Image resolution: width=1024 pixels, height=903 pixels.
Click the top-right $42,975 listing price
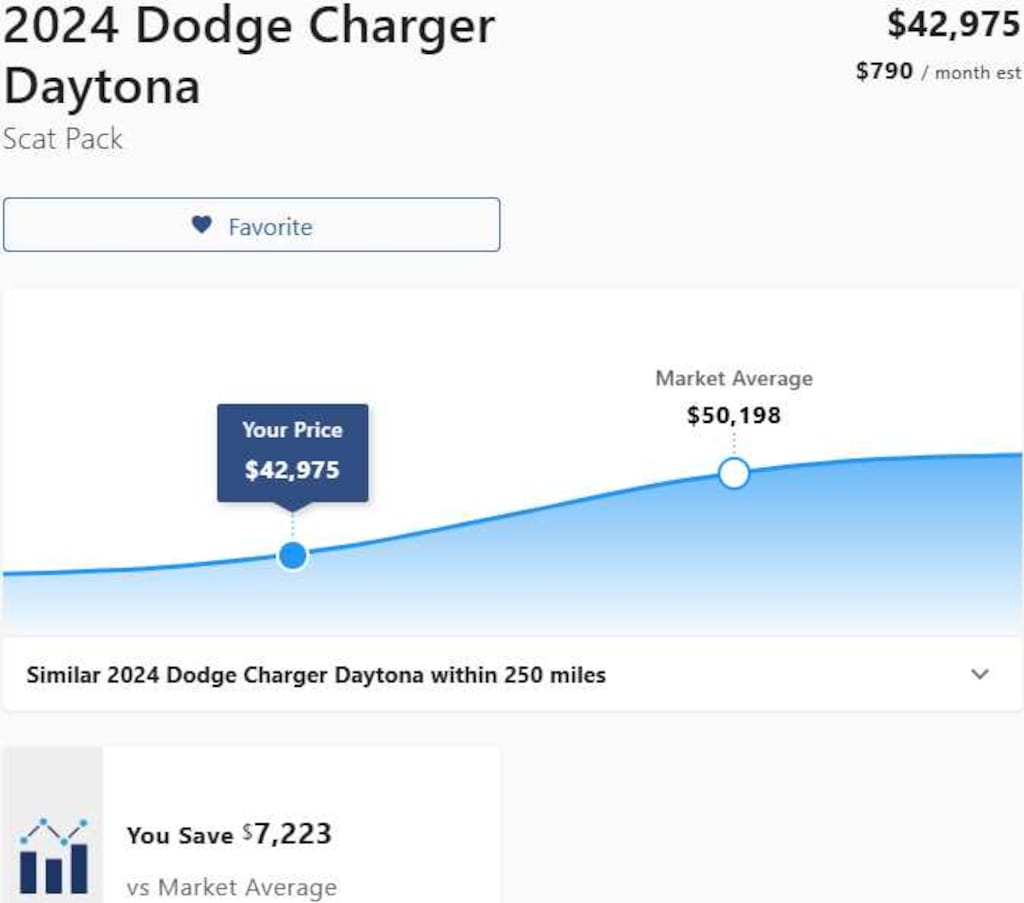pyautogui.click(x=953, y=25)
